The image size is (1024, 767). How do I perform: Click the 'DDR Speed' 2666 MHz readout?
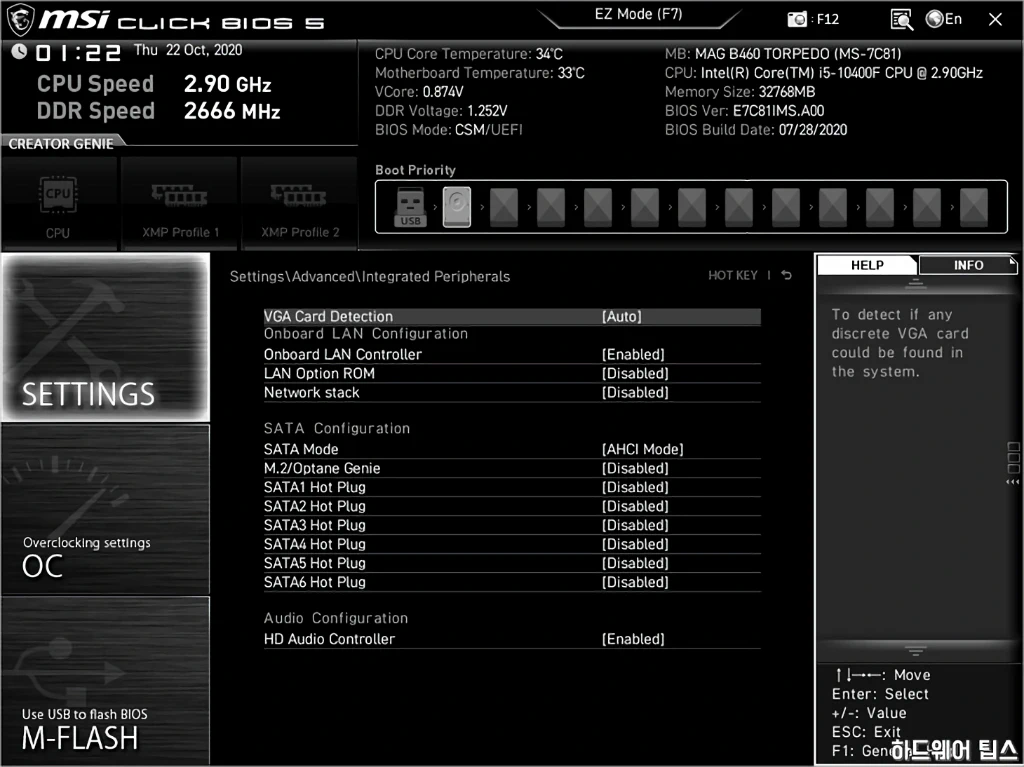pos(159,110)
